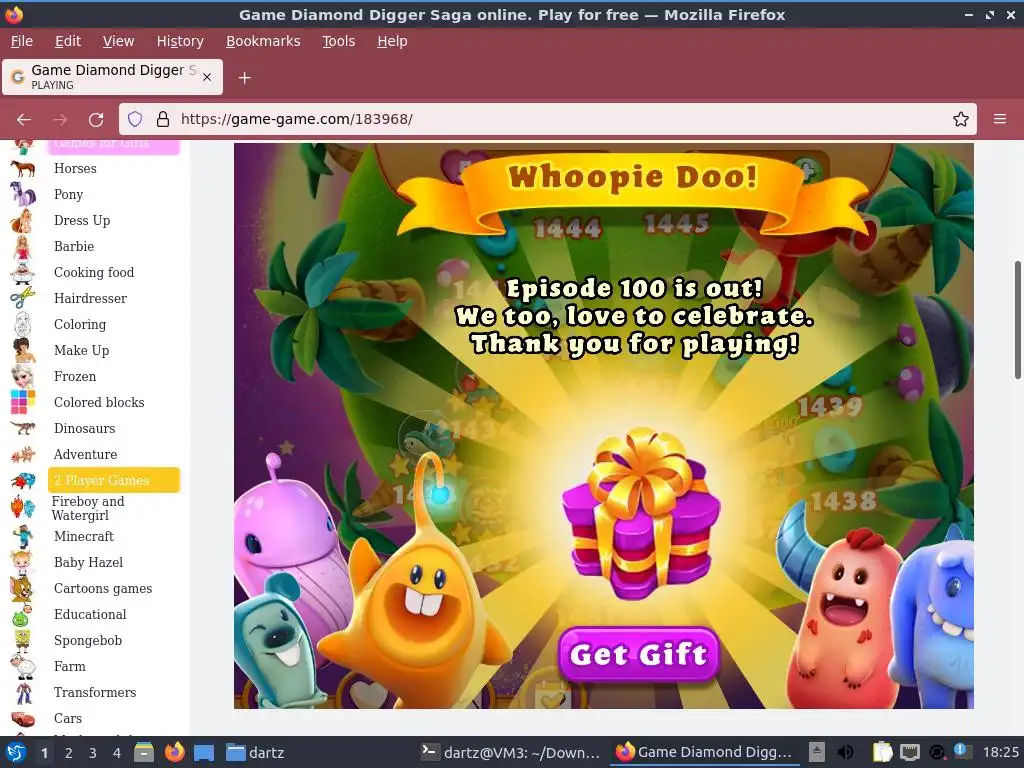
Task: View site security lock info
Action: pos(163,119)
